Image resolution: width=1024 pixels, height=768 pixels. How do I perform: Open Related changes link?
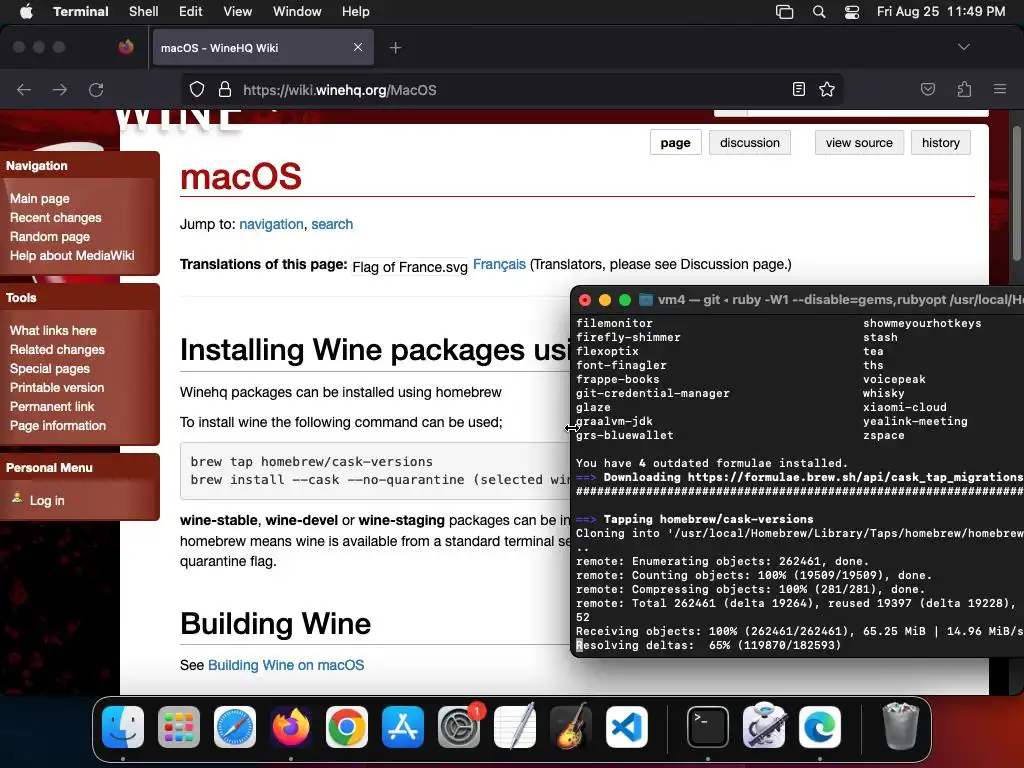click(x=57, y=349)
